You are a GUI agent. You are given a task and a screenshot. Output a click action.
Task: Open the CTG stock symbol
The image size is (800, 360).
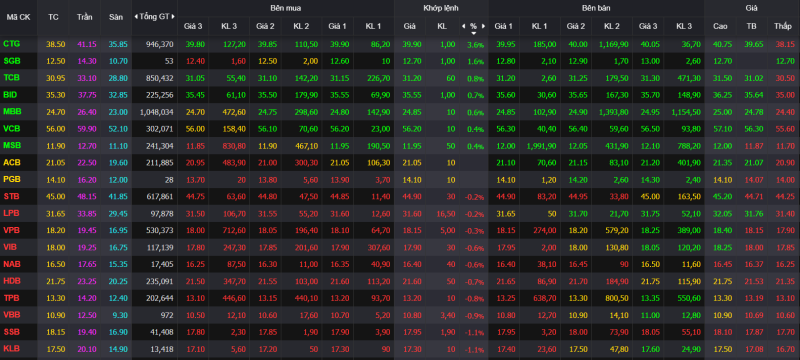(x=11, y=44)
